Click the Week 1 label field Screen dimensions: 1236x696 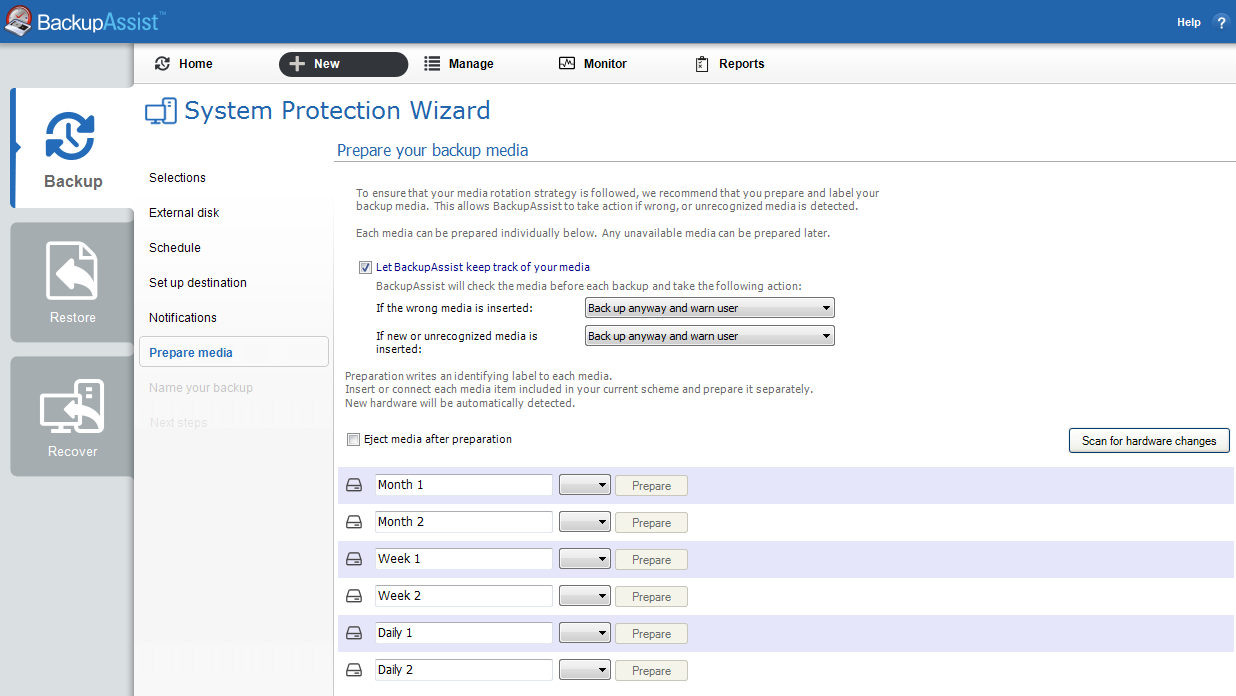pos(464,559)
